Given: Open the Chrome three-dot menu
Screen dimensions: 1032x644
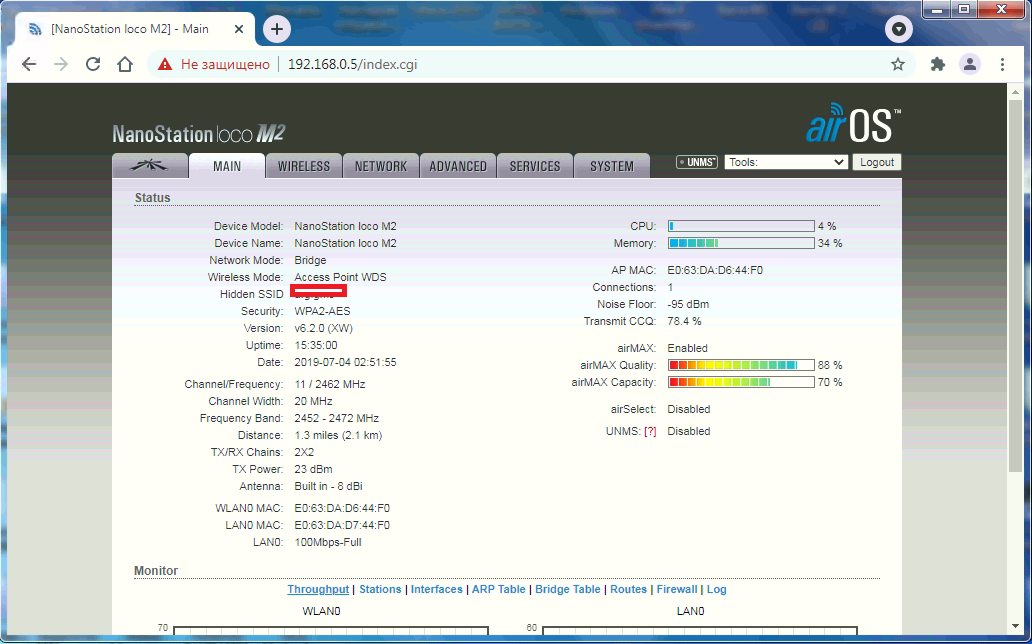Looking at the screenshot, I should [x=1002, y=64].
